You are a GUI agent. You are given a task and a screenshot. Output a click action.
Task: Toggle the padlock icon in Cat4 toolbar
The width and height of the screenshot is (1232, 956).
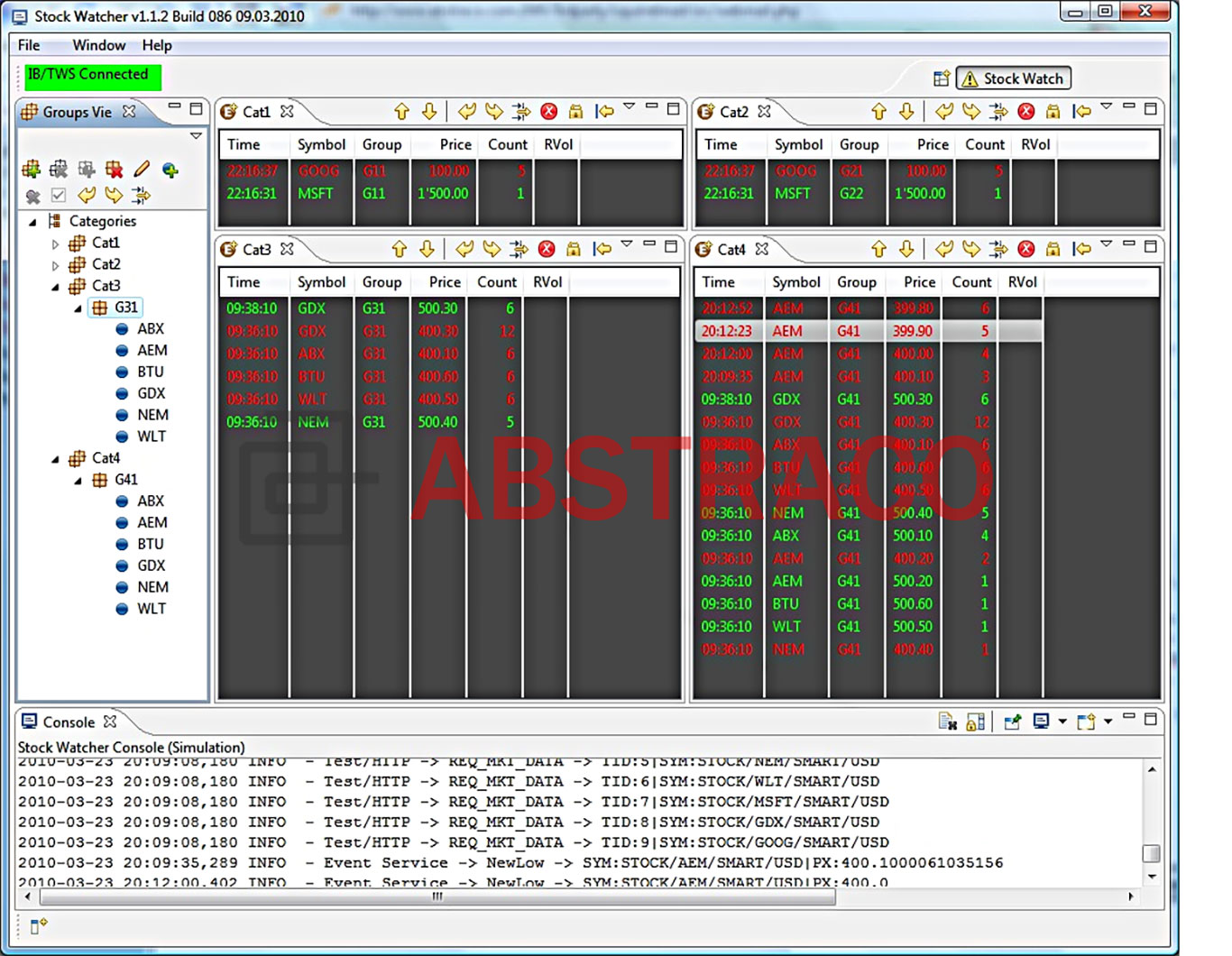(1053, 249)
